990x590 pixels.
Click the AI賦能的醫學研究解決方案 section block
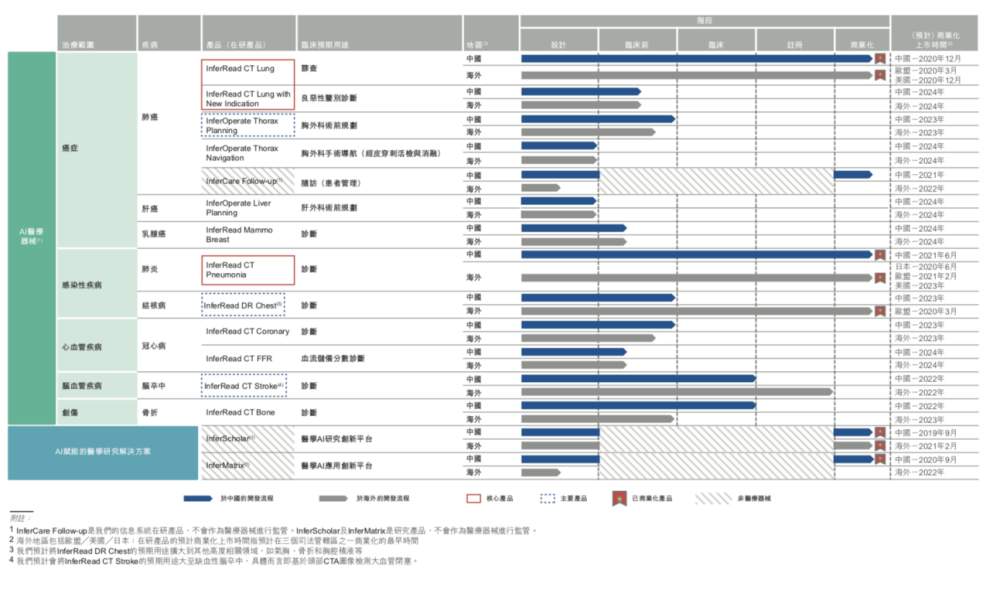pos(104,452)
